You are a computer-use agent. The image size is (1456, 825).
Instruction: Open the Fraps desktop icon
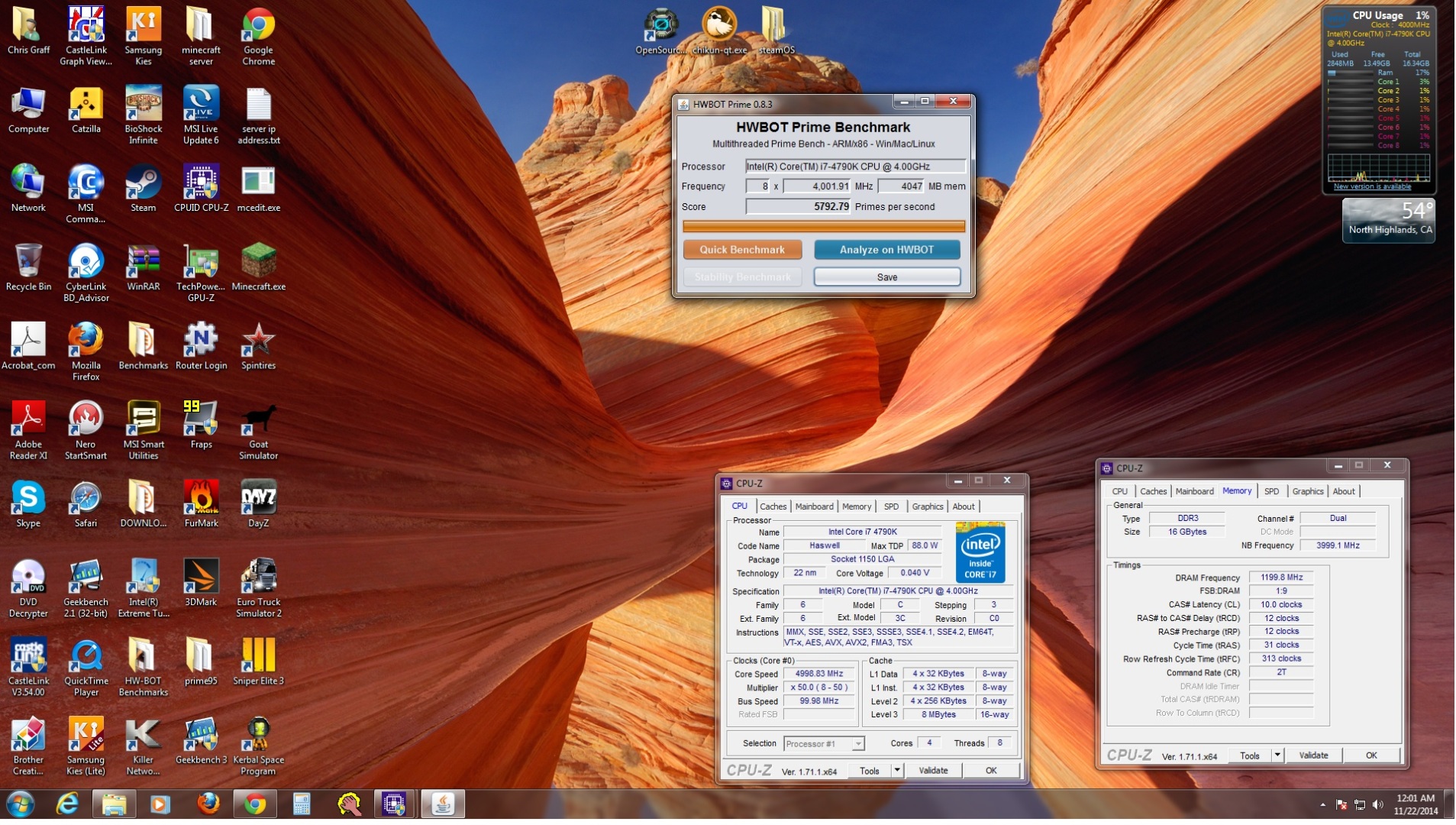click(x=201, y=425)
